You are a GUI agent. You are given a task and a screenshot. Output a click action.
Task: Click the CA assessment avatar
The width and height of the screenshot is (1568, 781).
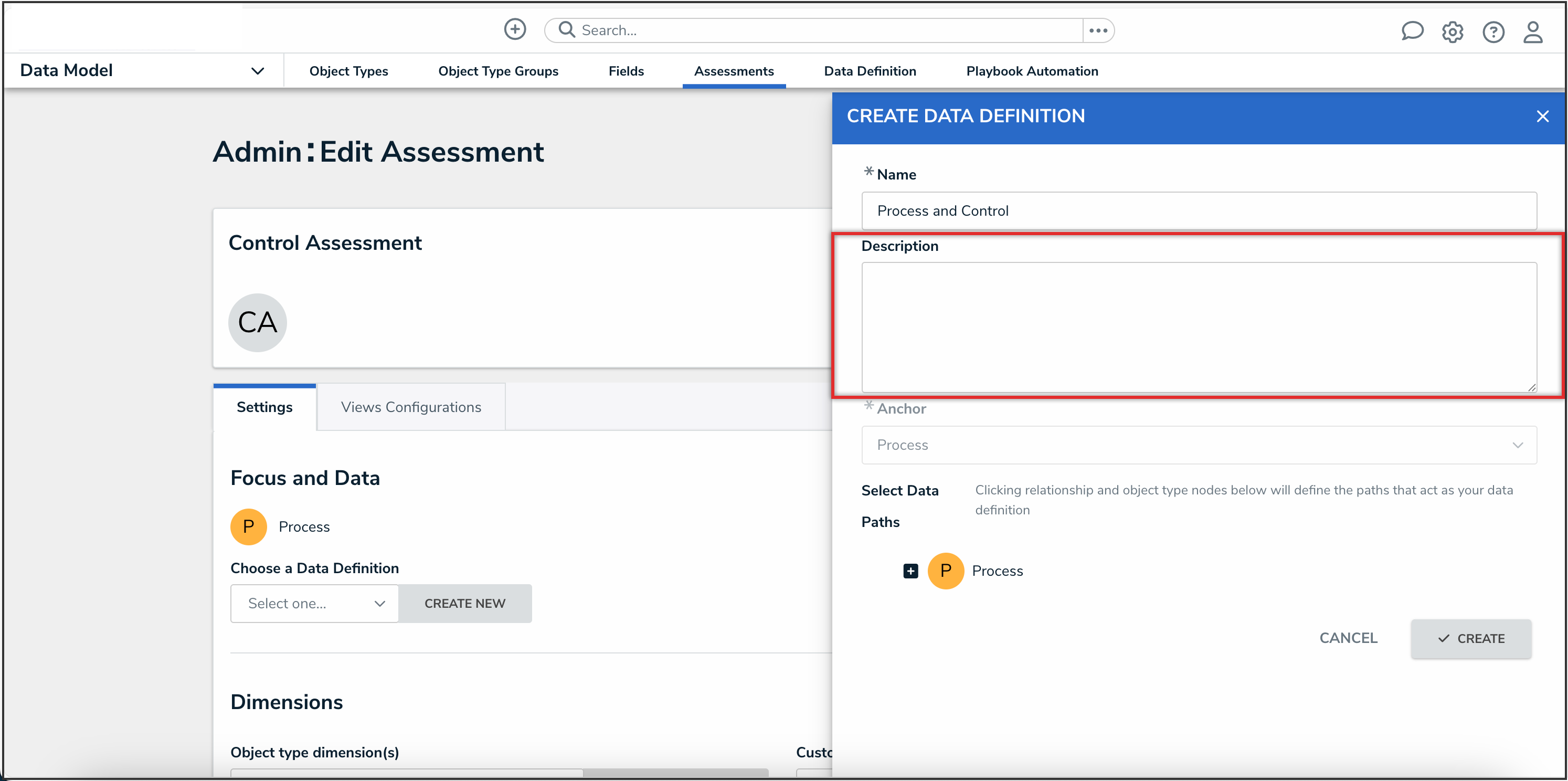pyautogui.click(x=258, y=322)
